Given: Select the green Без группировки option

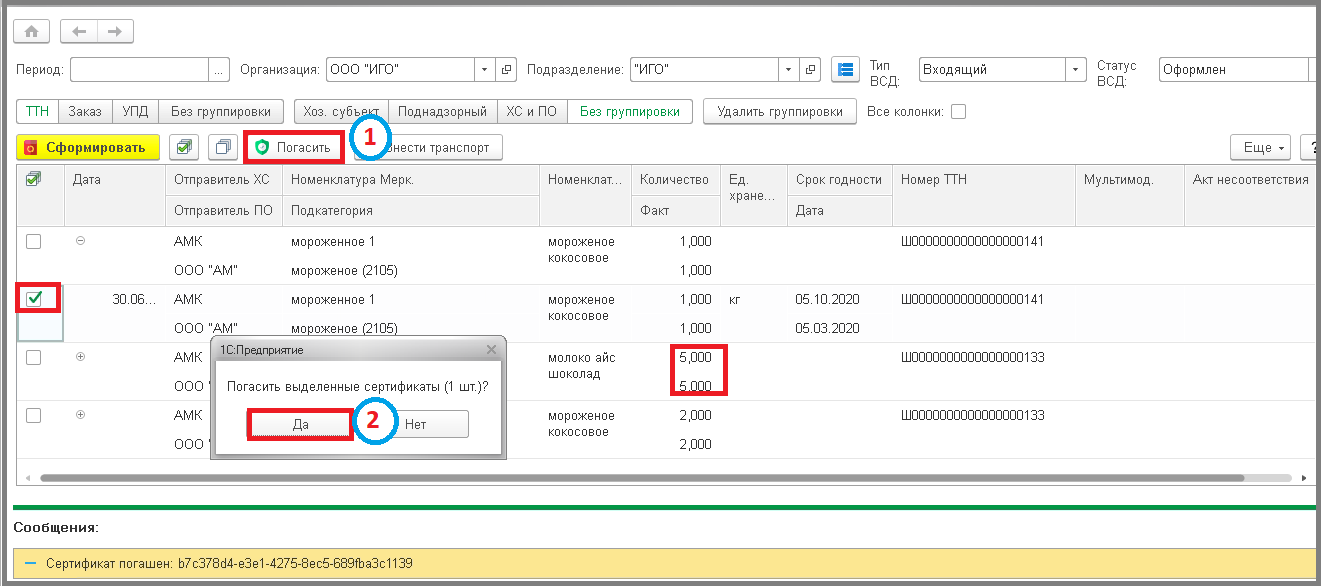Looking at the screenshot, I should click(x=630, y=111).
